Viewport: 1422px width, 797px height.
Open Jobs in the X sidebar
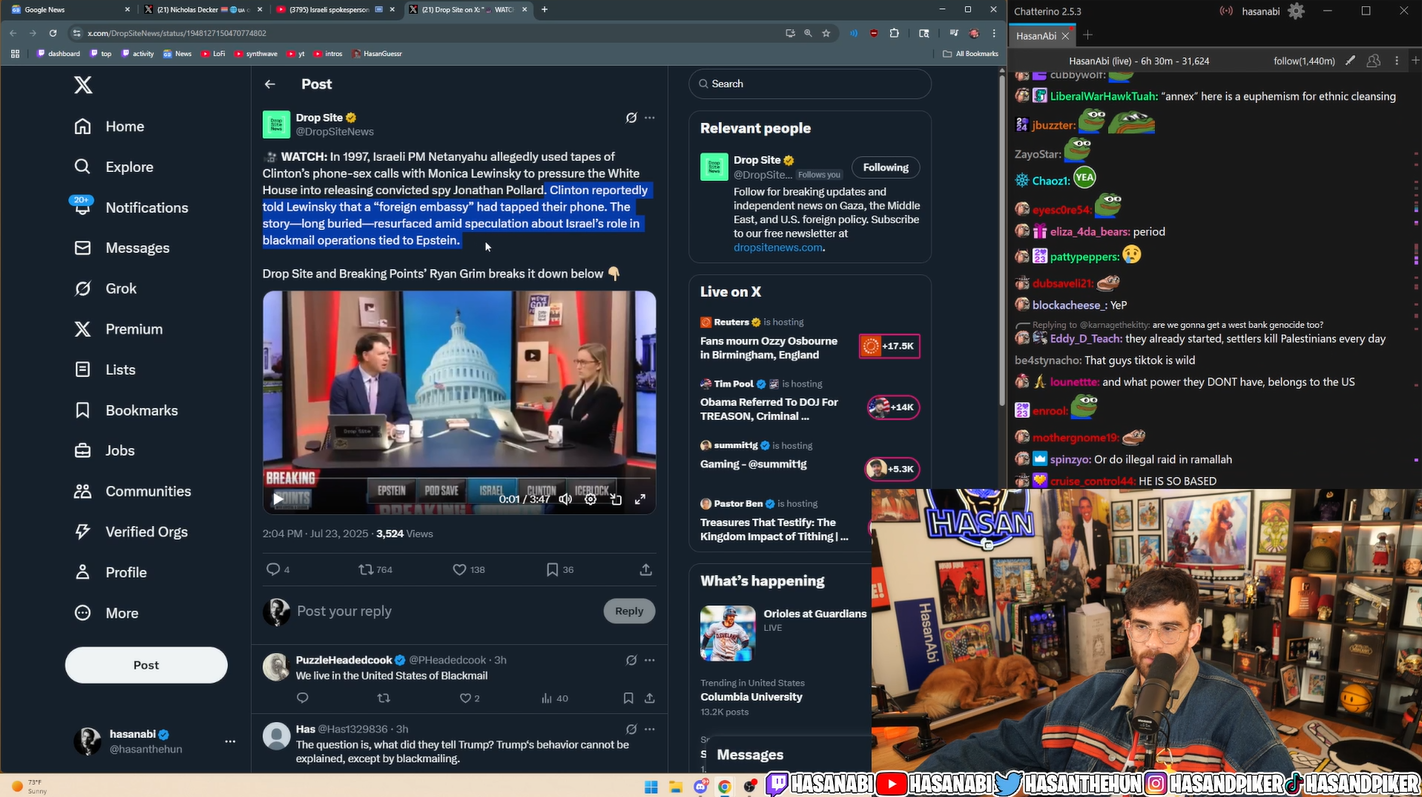pyautogui.click(x=104, y=450)
